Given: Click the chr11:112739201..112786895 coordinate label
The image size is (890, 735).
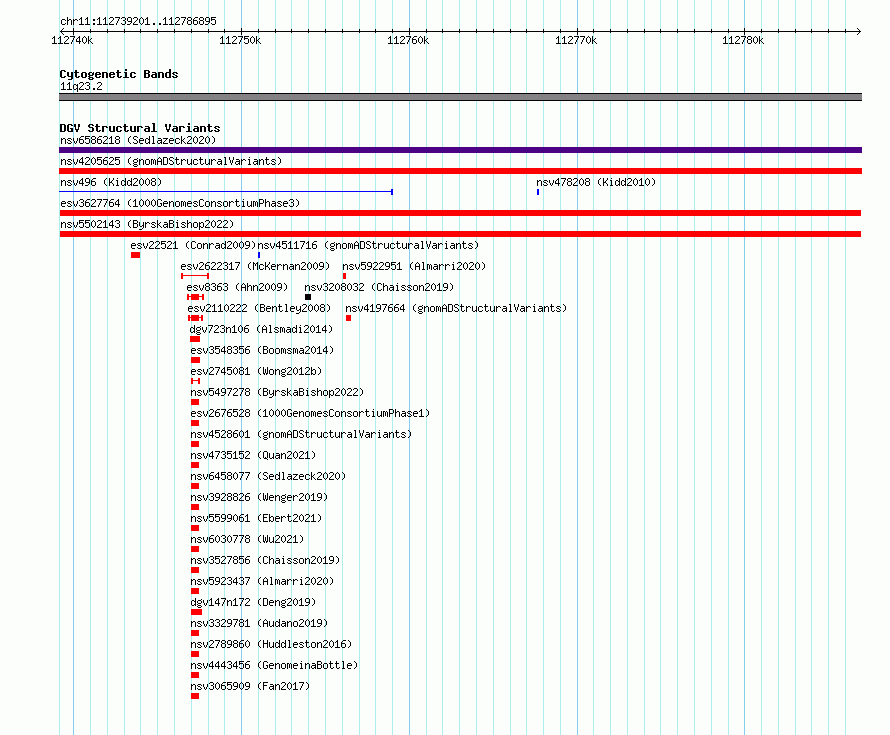Looking at the screenshot, I should (138, 21).
